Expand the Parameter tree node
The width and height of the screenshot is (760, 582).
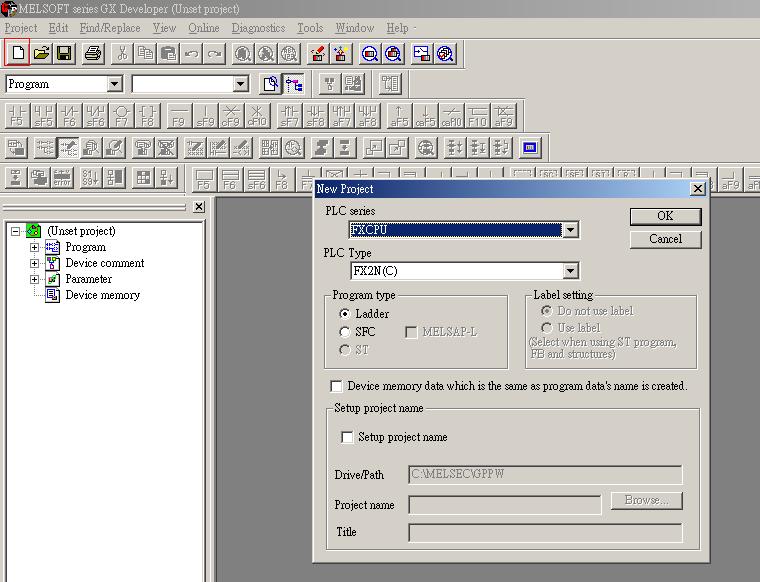pyautogui.click(x=35, y=279)
